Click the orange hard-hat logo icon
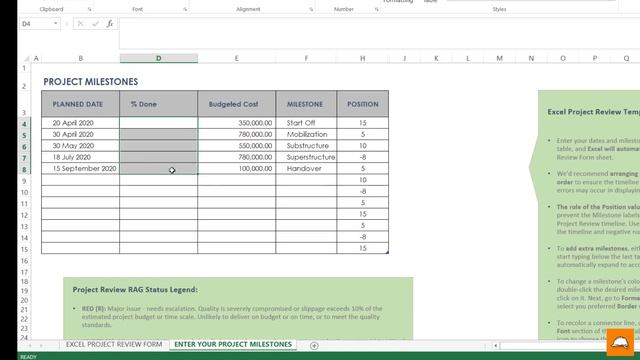Image resolution: width=640 pixels, height=360 pixels. point(620,343)
